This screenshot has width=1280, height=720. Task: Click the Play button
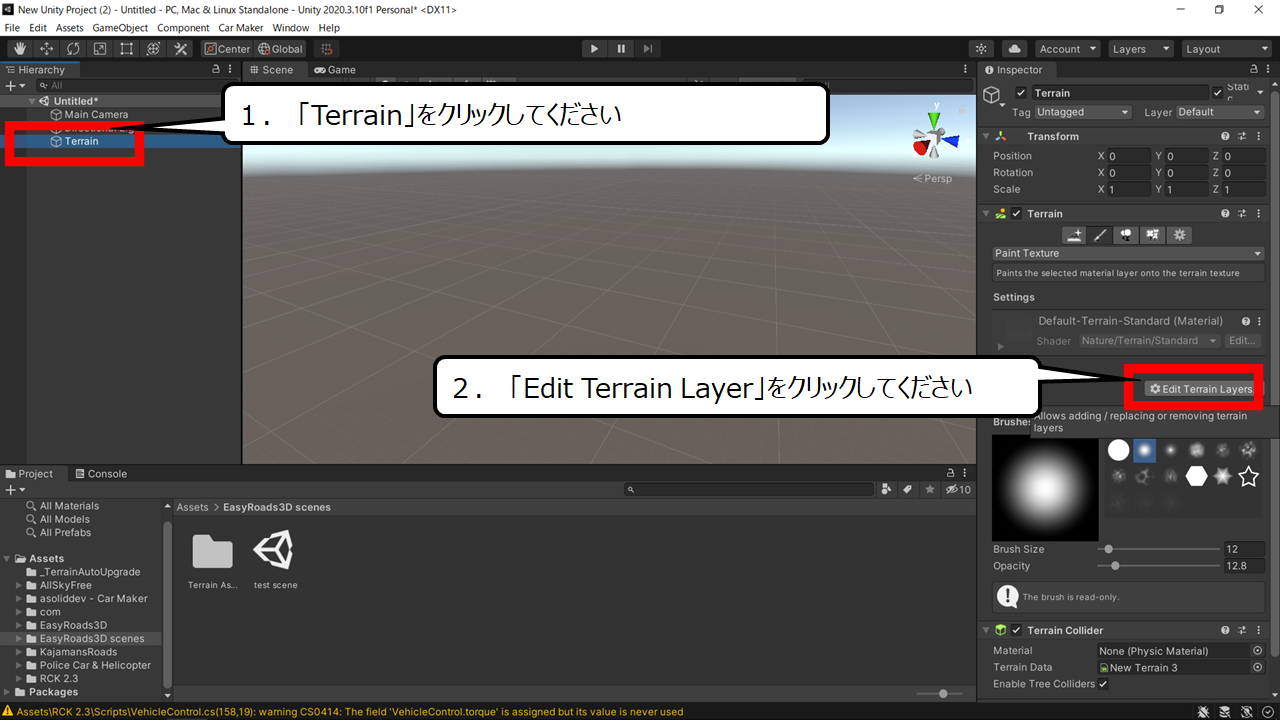(594, 49)
